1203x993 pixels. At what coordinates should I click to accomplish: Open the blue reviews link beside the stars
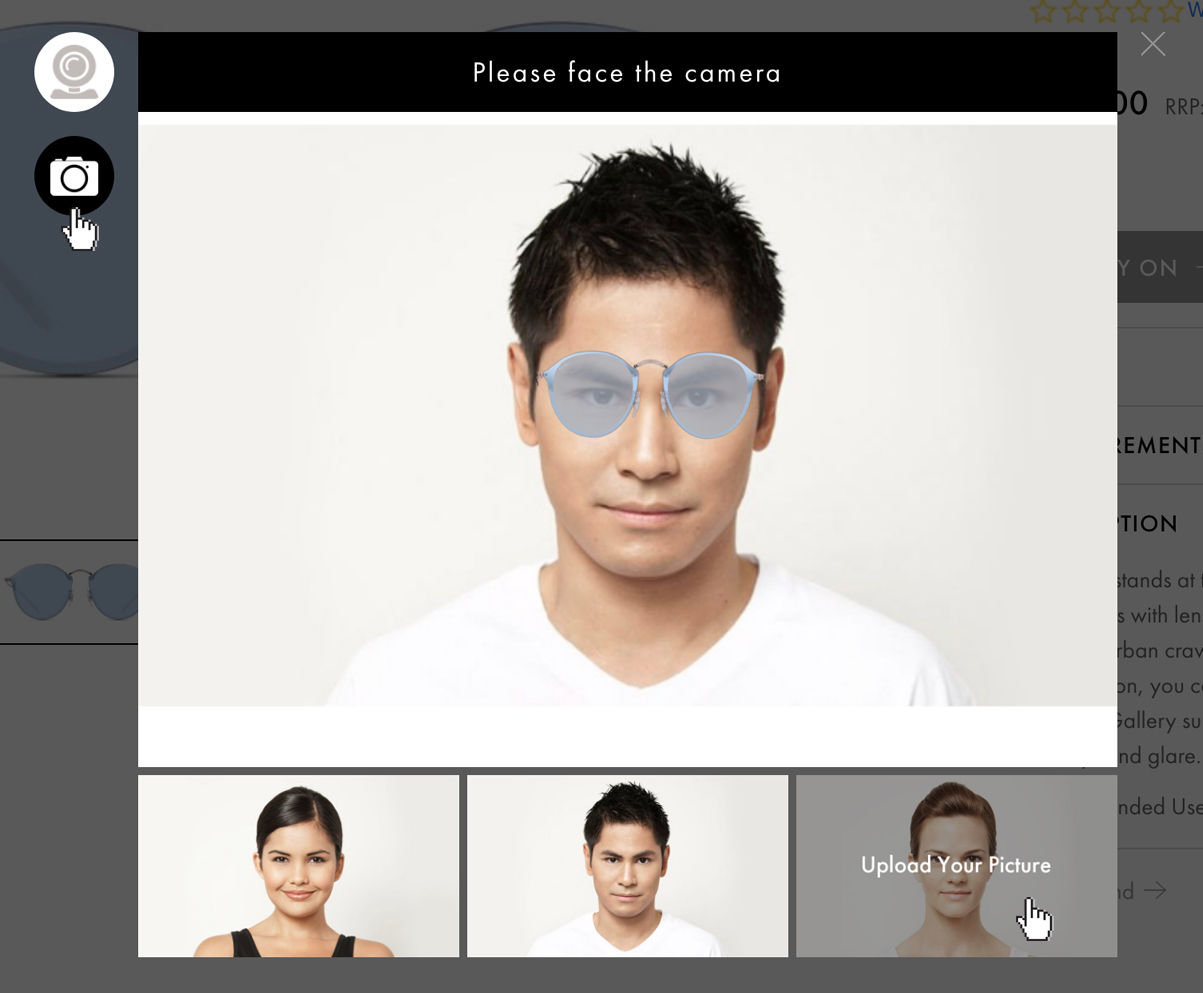click(1194, 11)
